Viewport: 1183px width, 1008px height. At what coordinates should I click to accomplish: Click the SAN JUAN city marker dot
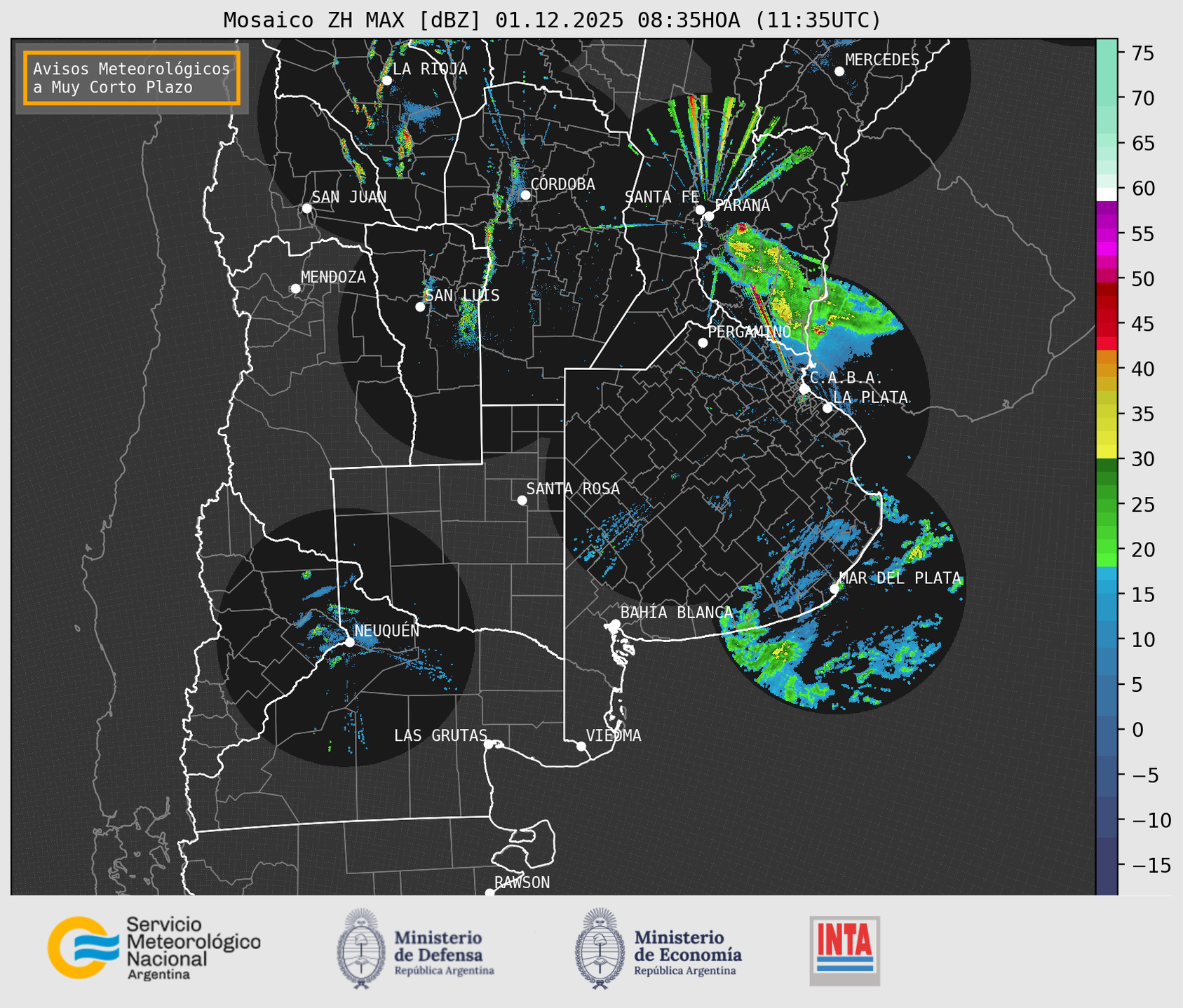pyautogui.click(x=306, y=208)
